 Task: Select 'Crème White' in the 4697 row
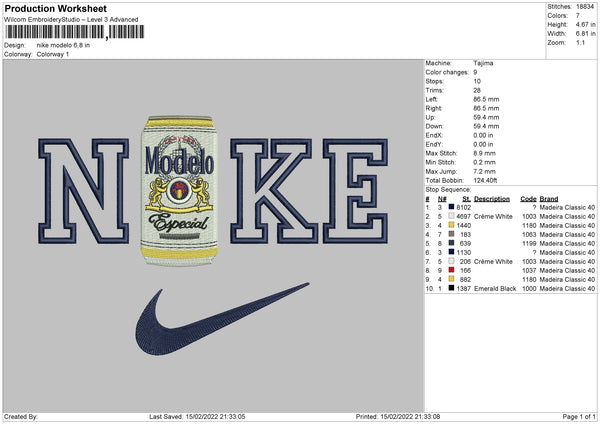pos(493,216)
